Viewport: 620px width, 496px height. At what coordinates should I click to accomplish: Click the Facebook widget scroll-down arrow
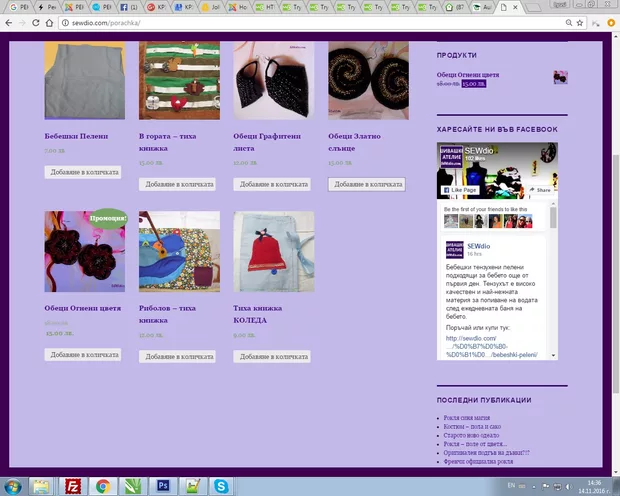coord(553,355)
